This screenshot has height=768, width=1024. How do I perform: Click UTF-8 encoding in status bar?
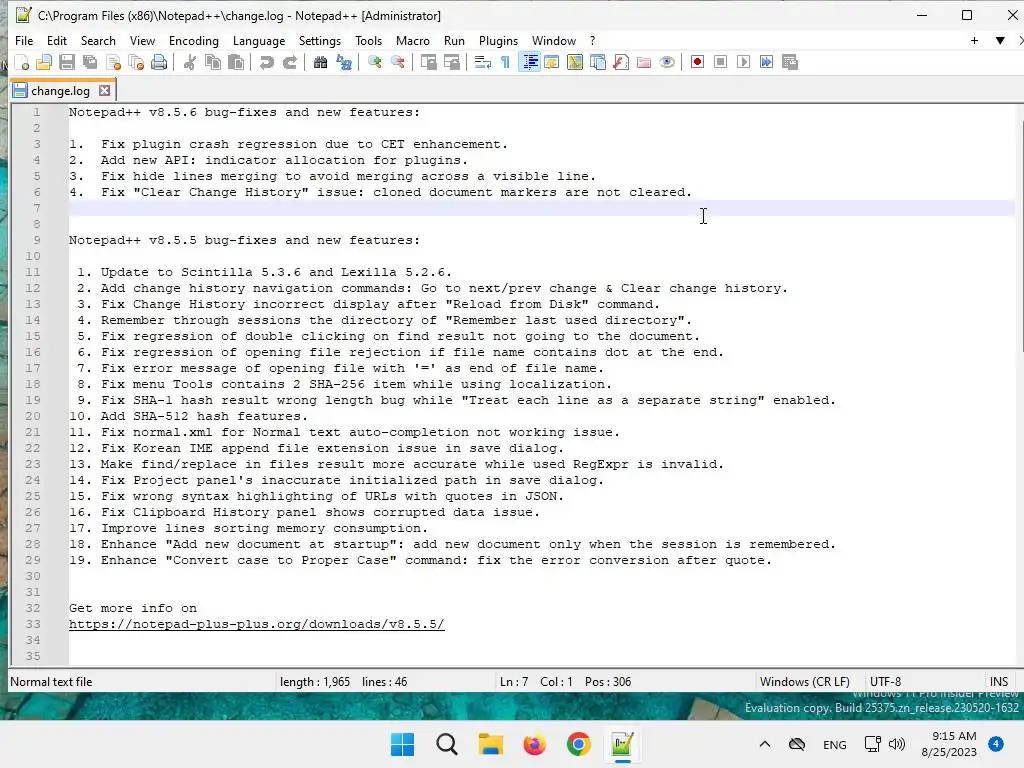[885, 682]
